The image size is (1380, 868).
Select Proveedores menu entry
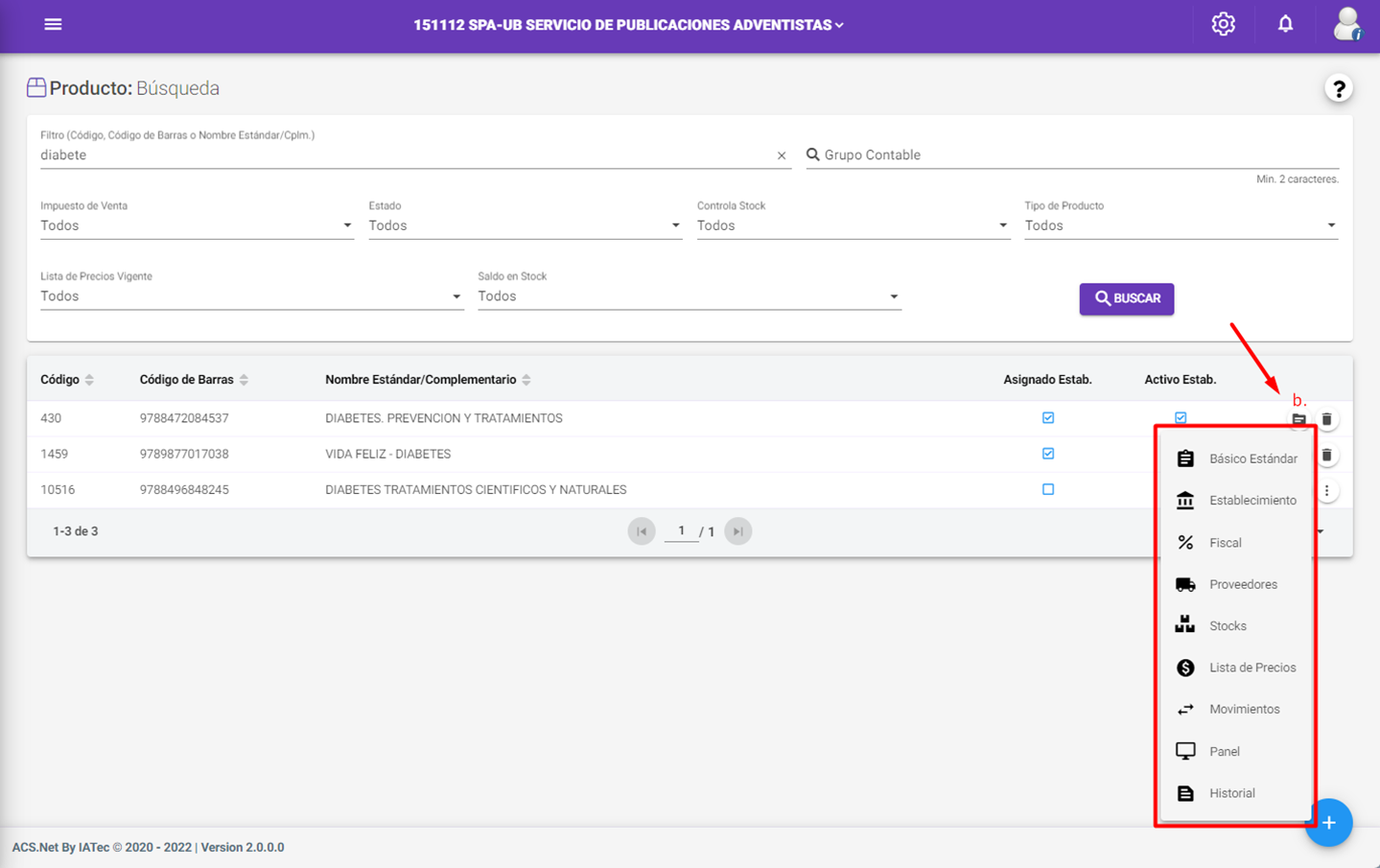(1235, 584)
